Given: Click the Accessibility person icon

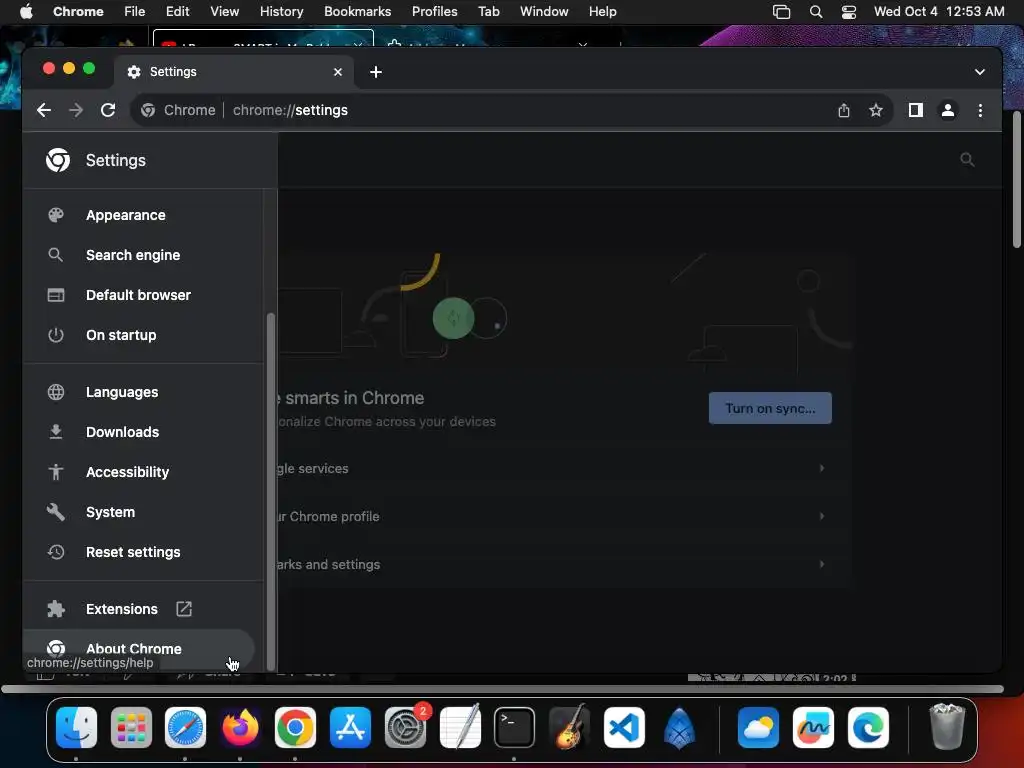Looking at the screenshot, I should [x=56, y=472].
